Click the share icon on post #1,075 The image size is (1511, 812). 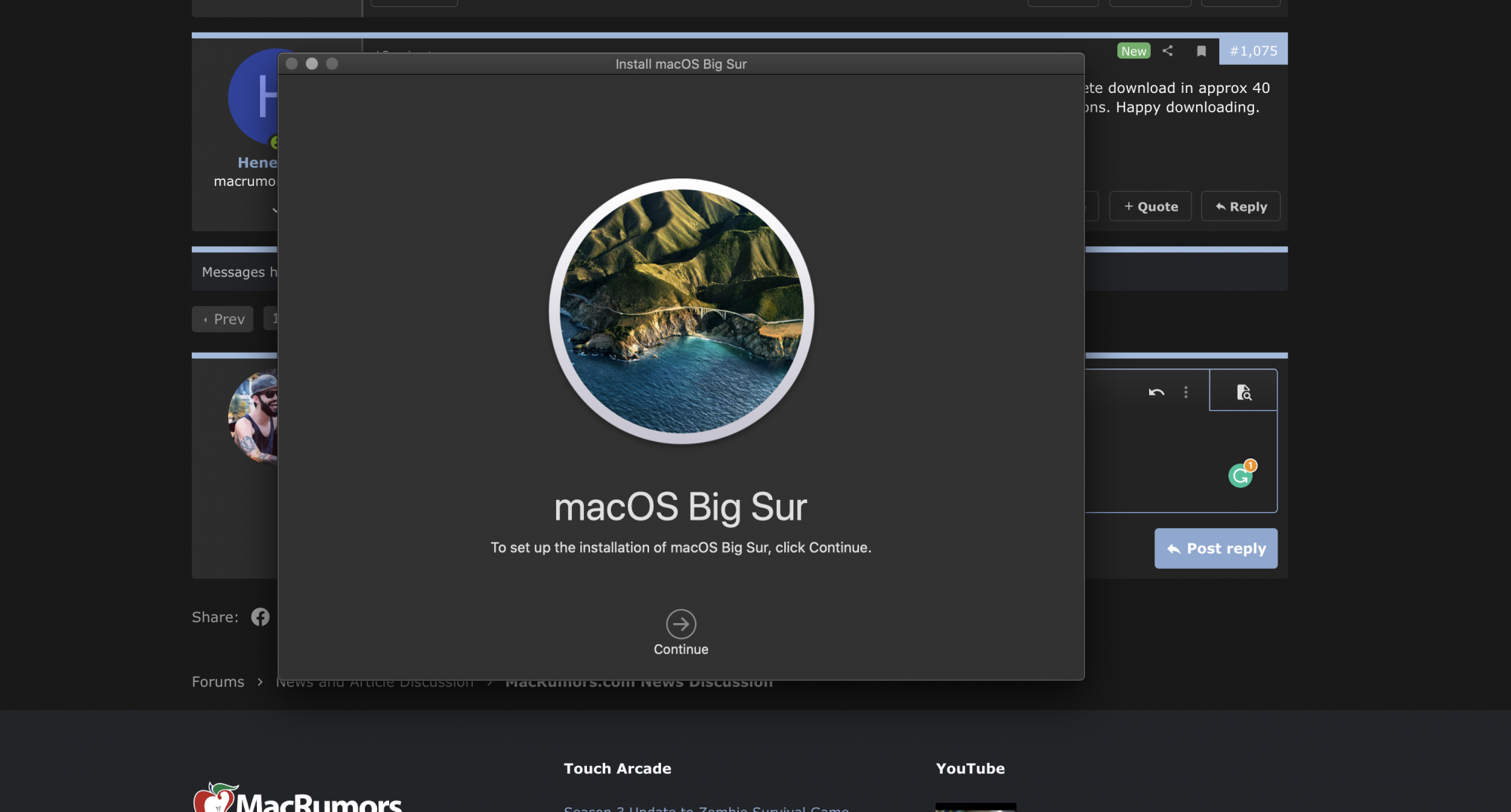(x=1167, y=51)
